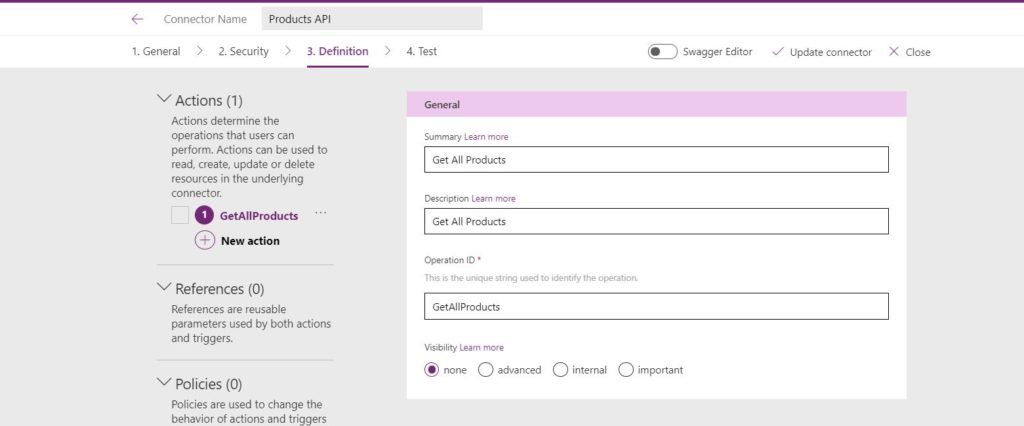This screenshot has height=426, width=1024.
Task: Collapse the Actions (1) section
Action: click(164, 99)
